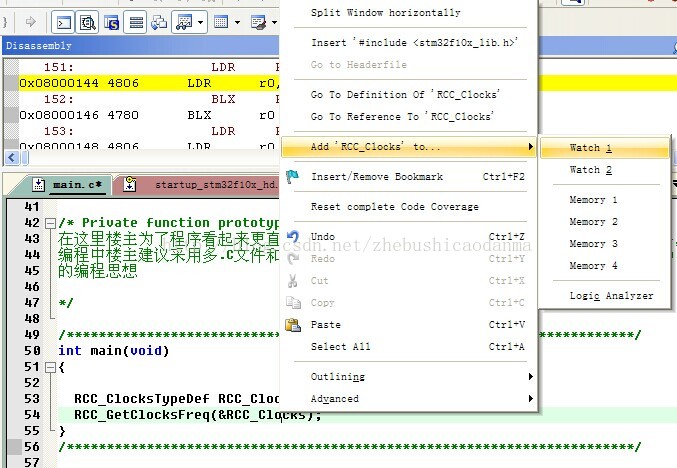Collapse the main function fold at line 51
The width and height of the screenshot is (677, 468).
[x=50, y=368]
